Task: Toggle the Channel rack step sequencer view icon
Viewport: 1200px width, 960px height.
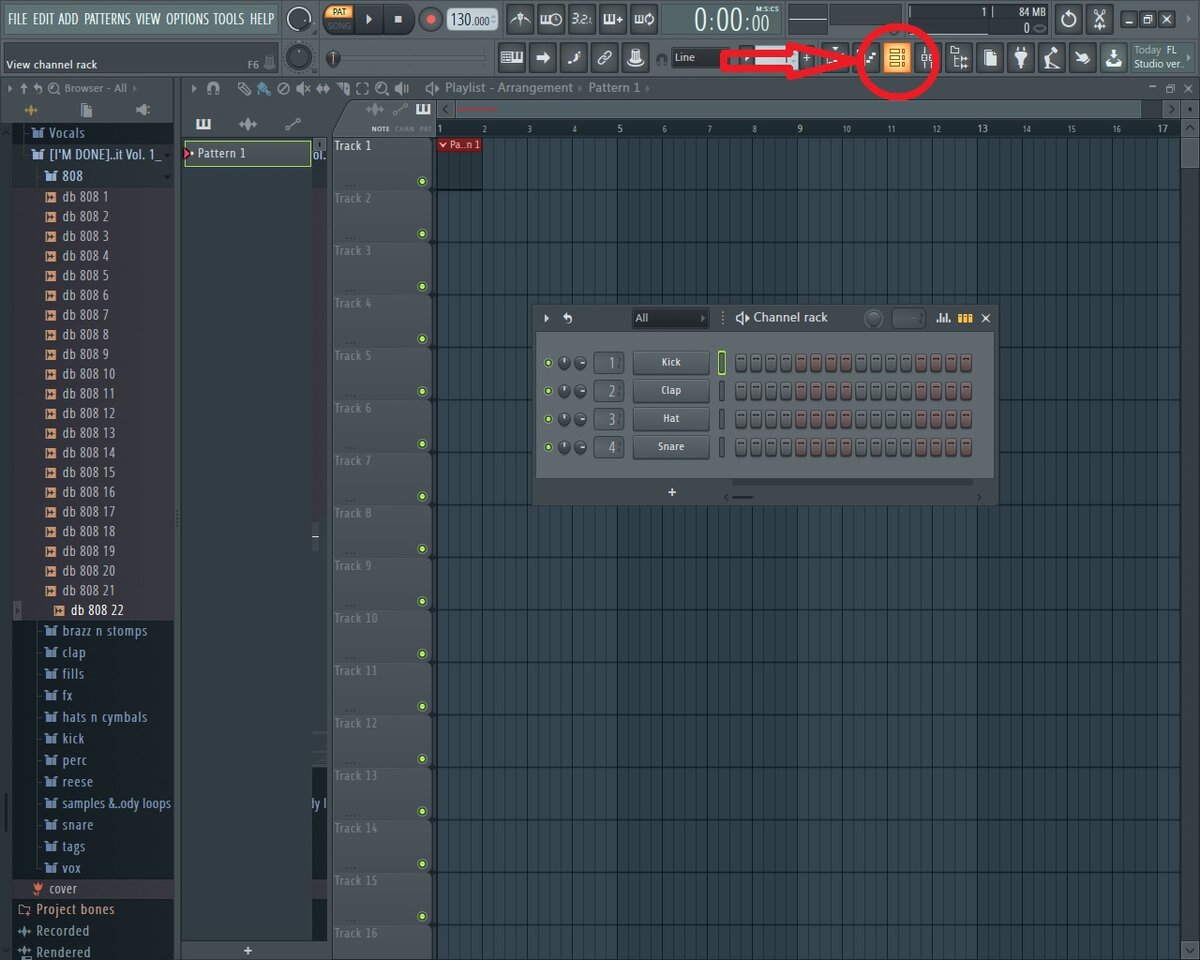Action: 965,318
